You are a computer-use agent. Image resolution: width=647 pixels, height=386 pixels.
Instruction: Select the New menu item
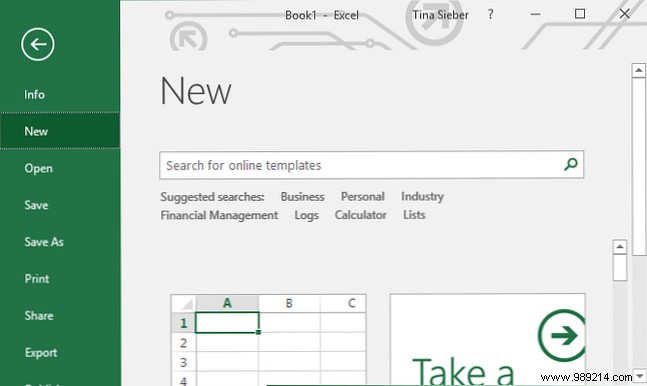pyautogui.click(x=60, y=131)
